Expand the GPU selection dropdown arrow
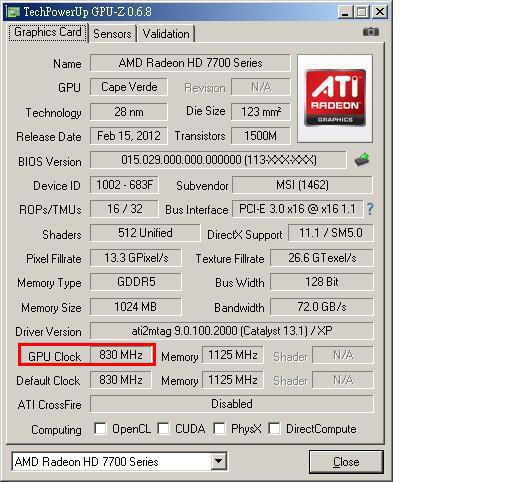The image size is (512, 482). pos(219,461)
